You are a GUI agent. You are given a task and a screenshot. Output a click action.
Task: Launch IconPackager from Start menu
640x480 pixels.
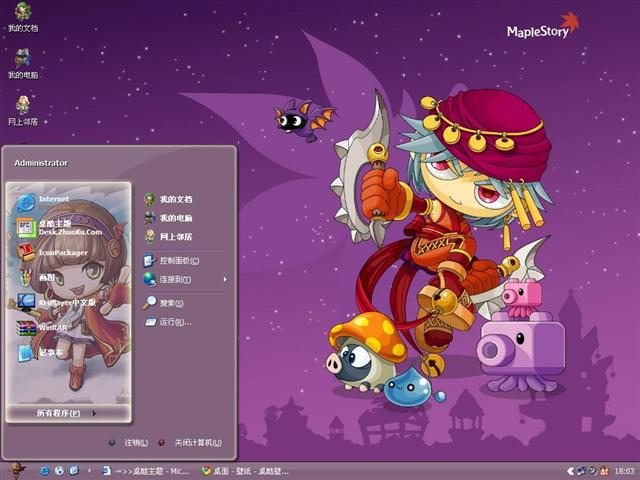52,253
